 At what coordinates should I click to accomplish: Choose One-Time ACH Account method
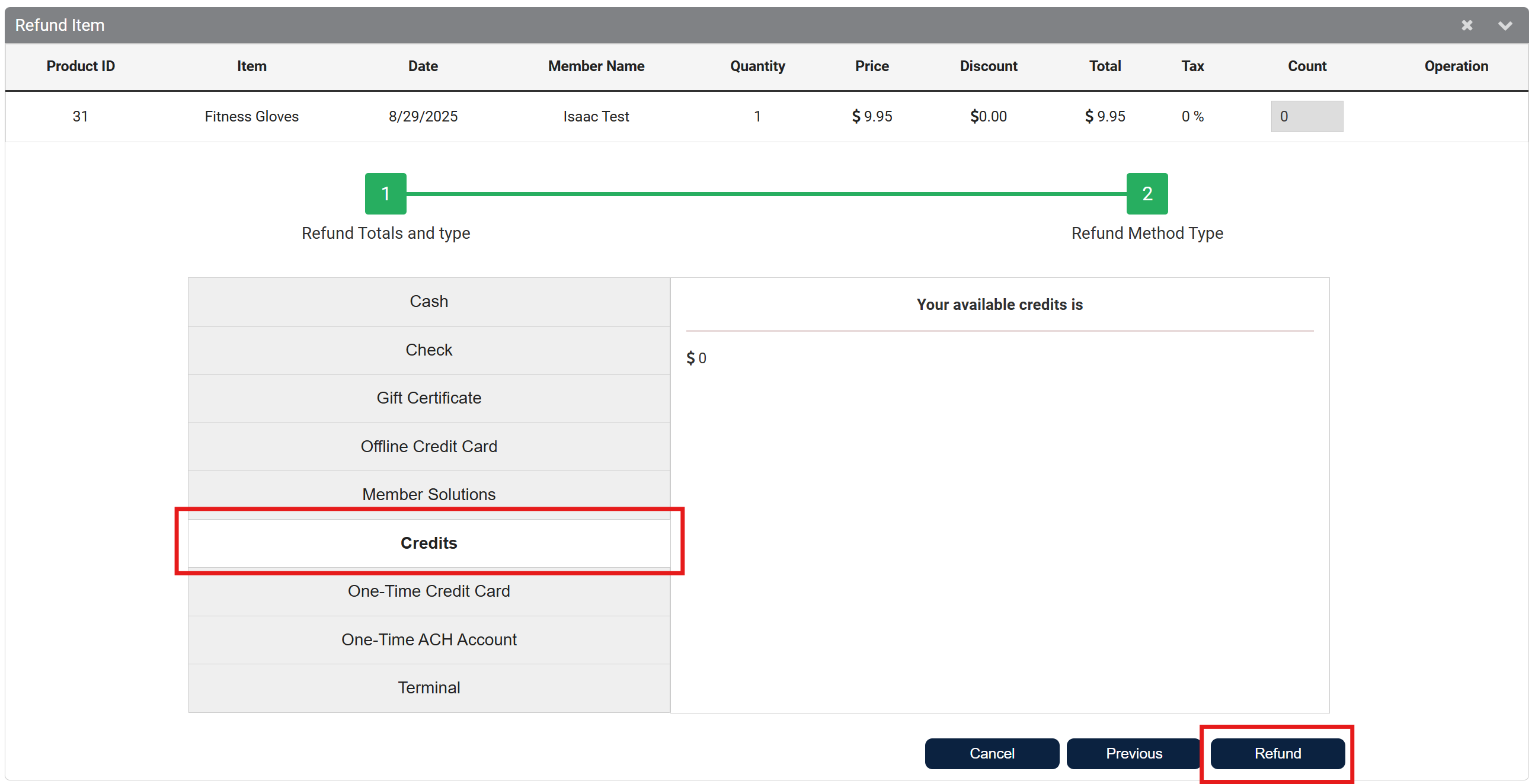click(x=428, y=639)
